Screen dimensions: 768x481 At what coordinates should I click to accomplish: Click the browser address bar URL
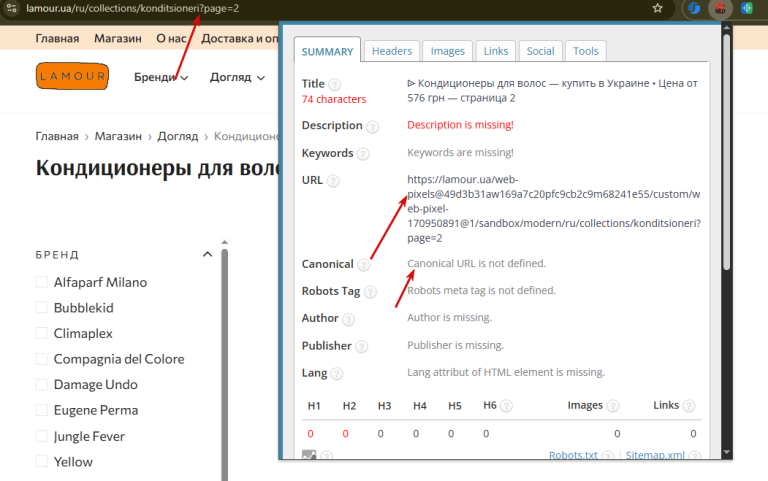pyautogui.click(x=132, y=8)
